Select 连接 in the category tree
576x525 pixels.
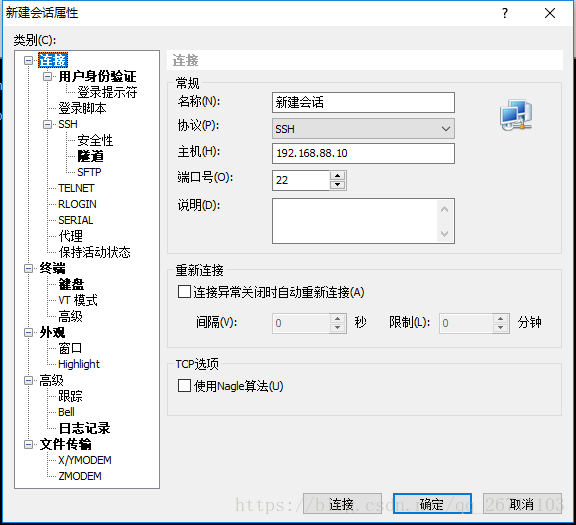53,60
